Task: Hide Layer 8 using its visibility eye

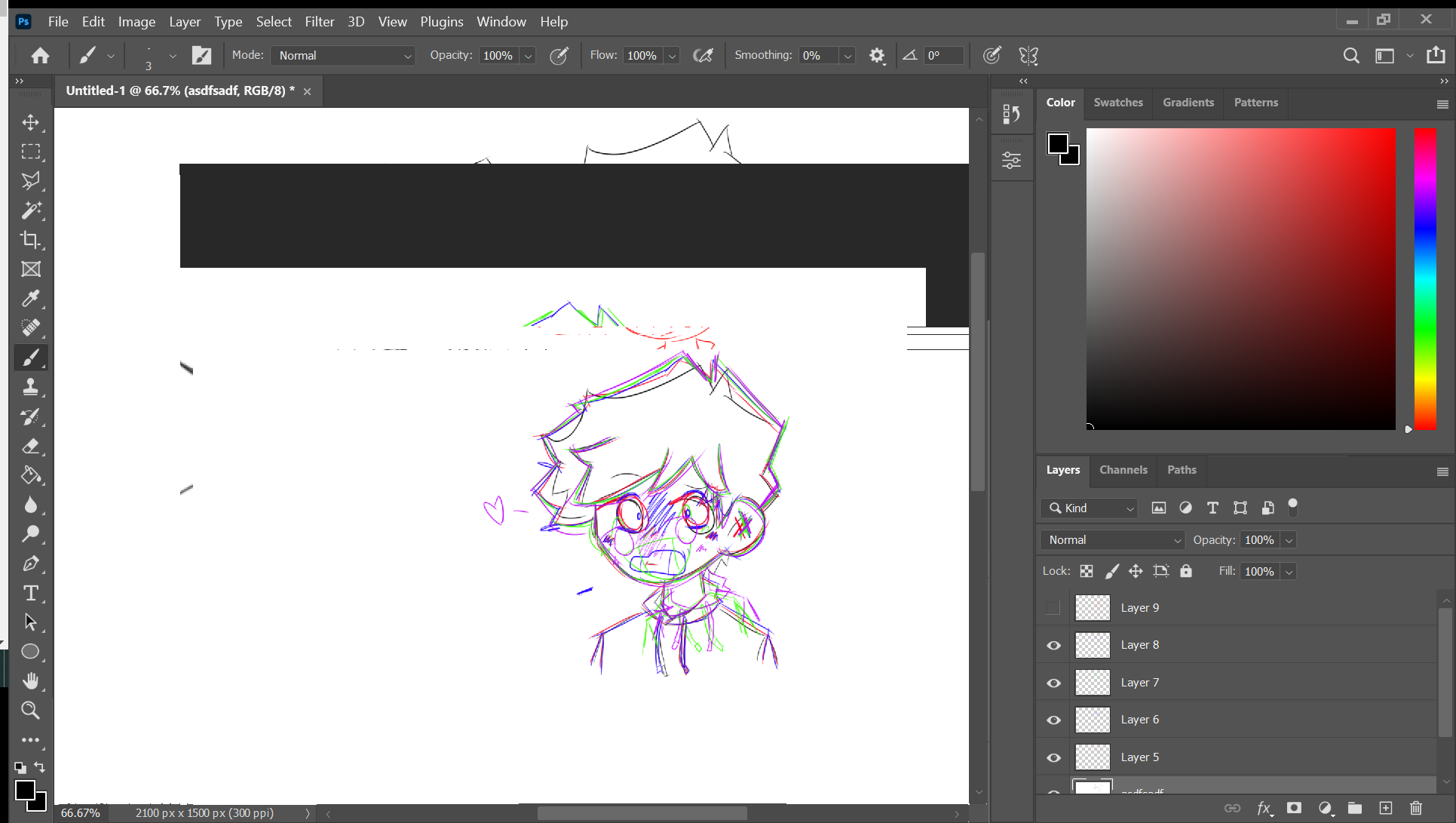Action: pos(1053,645)
